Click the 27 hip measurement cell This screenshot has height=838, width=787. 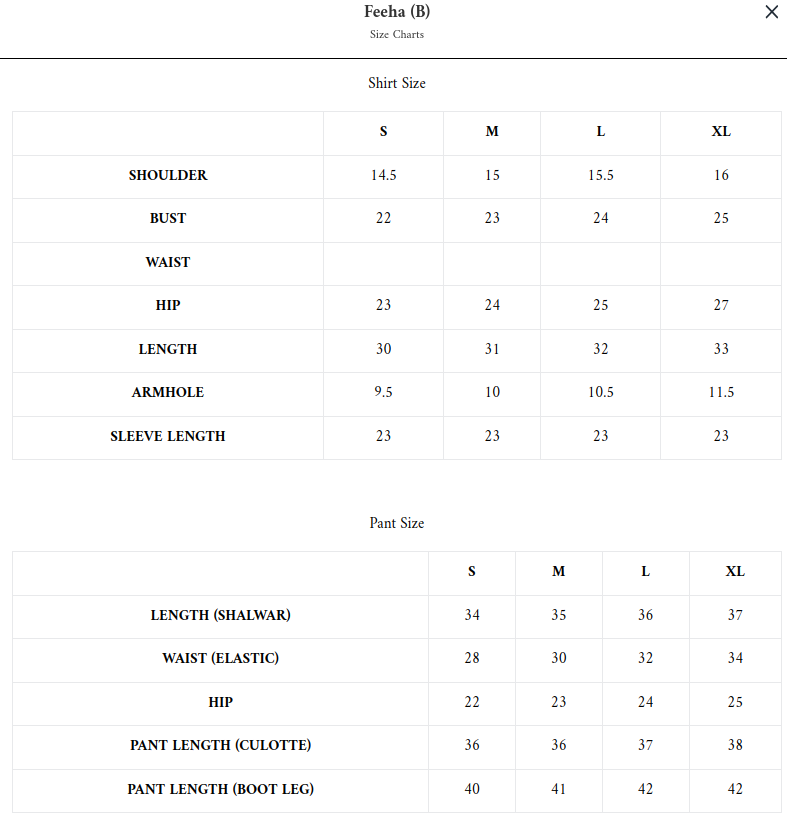(x=721, y=306)
